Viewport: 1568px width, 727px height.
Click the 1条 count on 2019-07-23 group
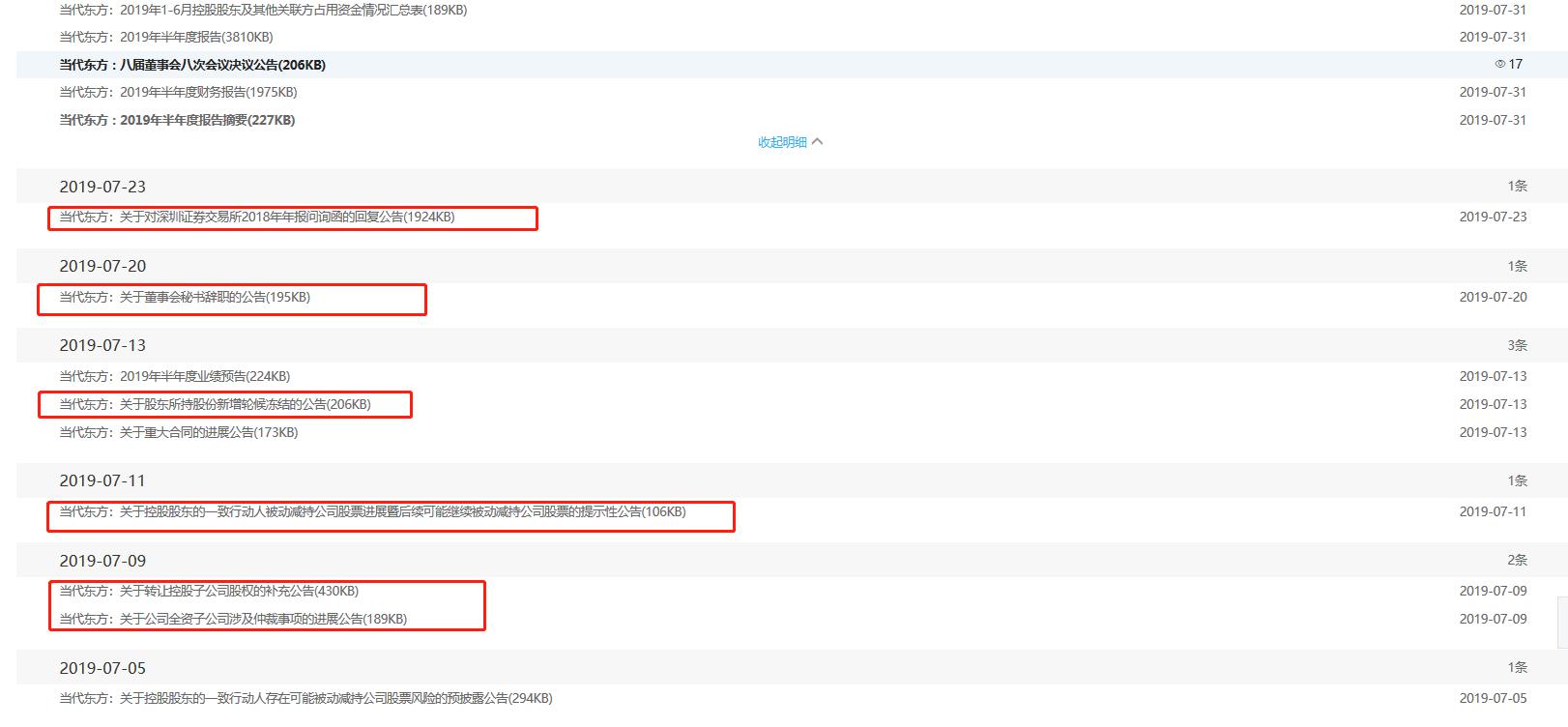(x=1517, y=186)
